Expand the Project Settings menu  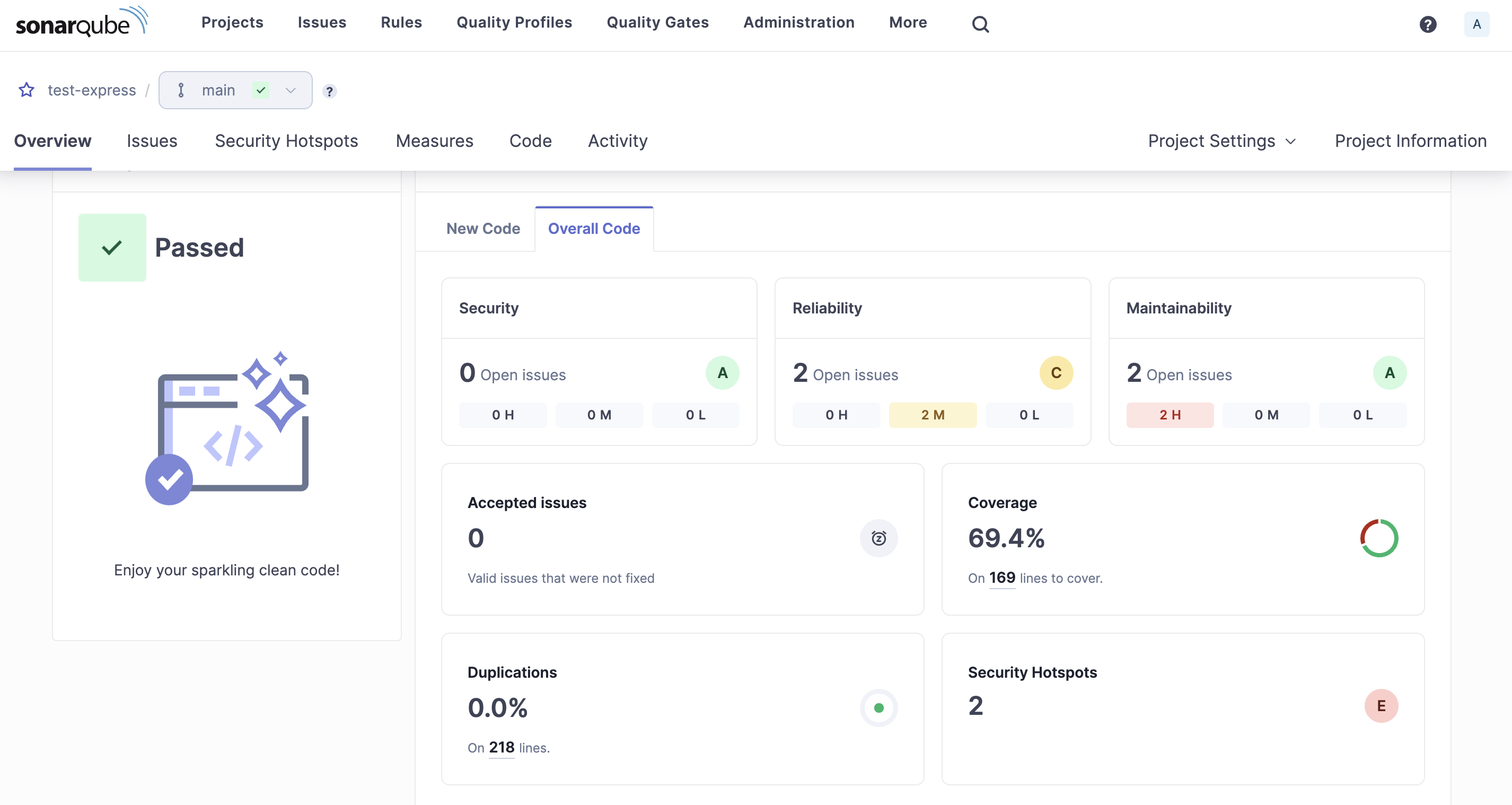click(x=1222, y=141)
